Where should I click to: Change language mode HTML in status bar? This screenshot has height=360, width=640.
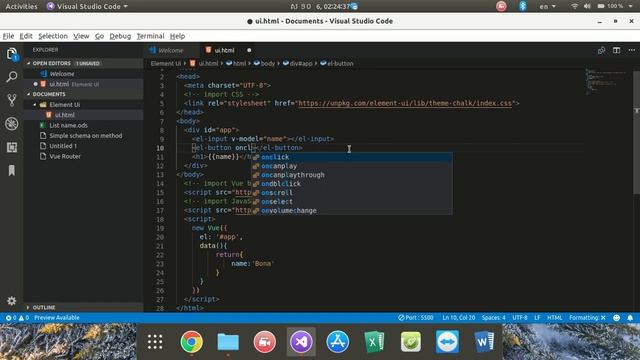click(x=554, y=318)
